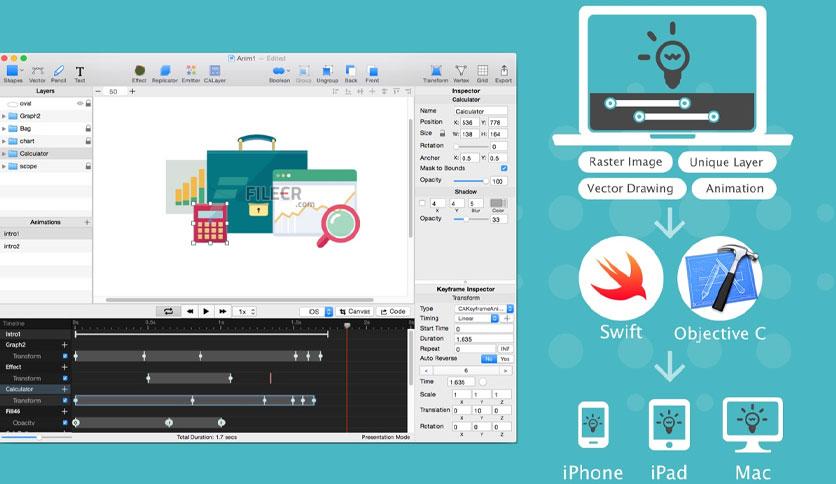The height and width of the screenshot is (484, 836).
Task: Add a new animation with plus
Action: click(87, 222)
